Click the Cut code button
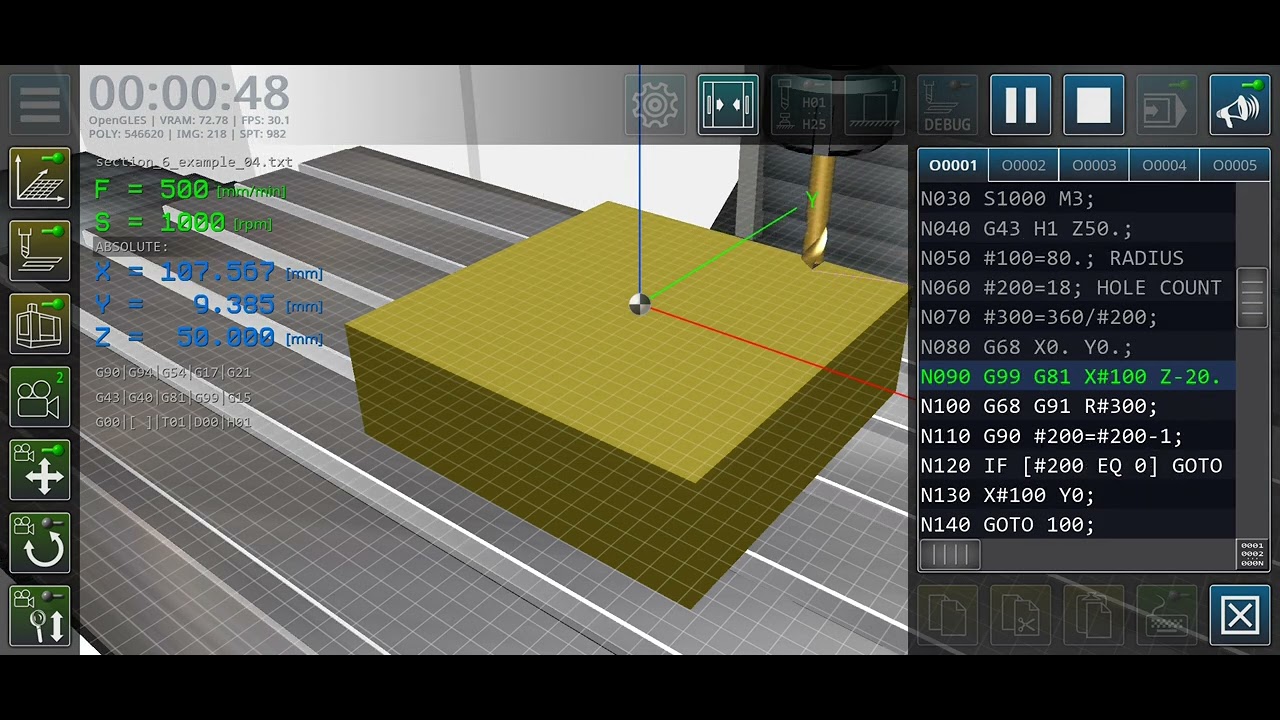The width and height of the screenshot is (1280, 720). tap(1020, 616)
